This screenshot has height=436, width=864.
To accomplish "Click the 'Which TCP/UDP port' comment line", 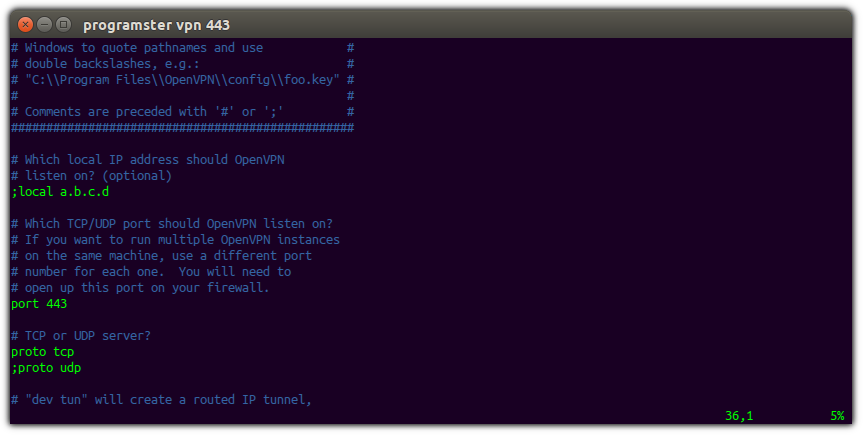I will click(x=172, y=224).
